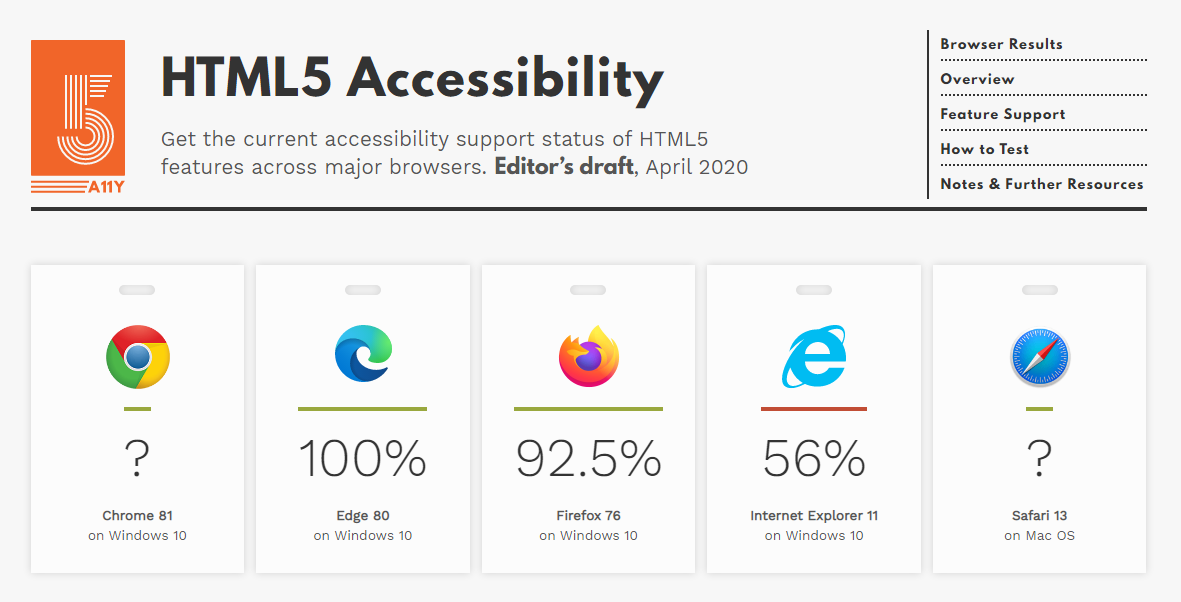The image size is (1181, 602).
Task: Click Firefox's 92.5% score
Action: [588, 459]
